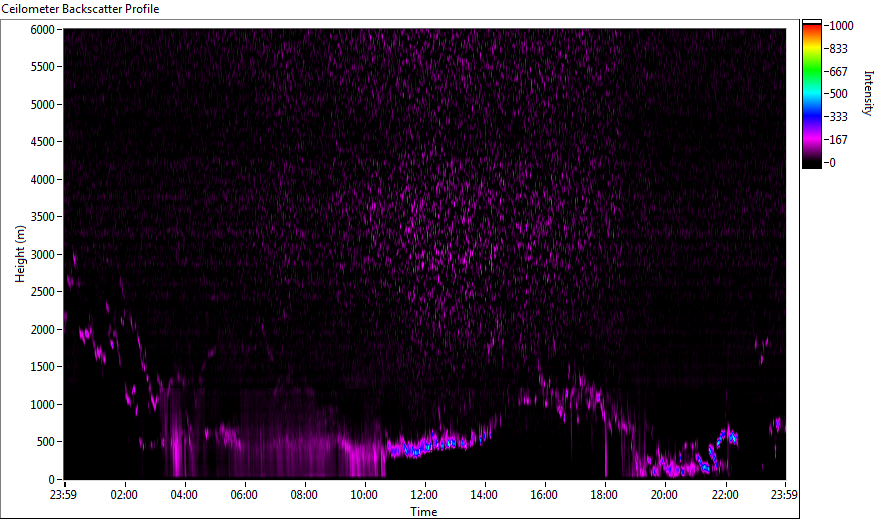The width and height of the screenshot is (878, 519).
Task: Click the 14:00 time axis label
Action: coord(484,495)
